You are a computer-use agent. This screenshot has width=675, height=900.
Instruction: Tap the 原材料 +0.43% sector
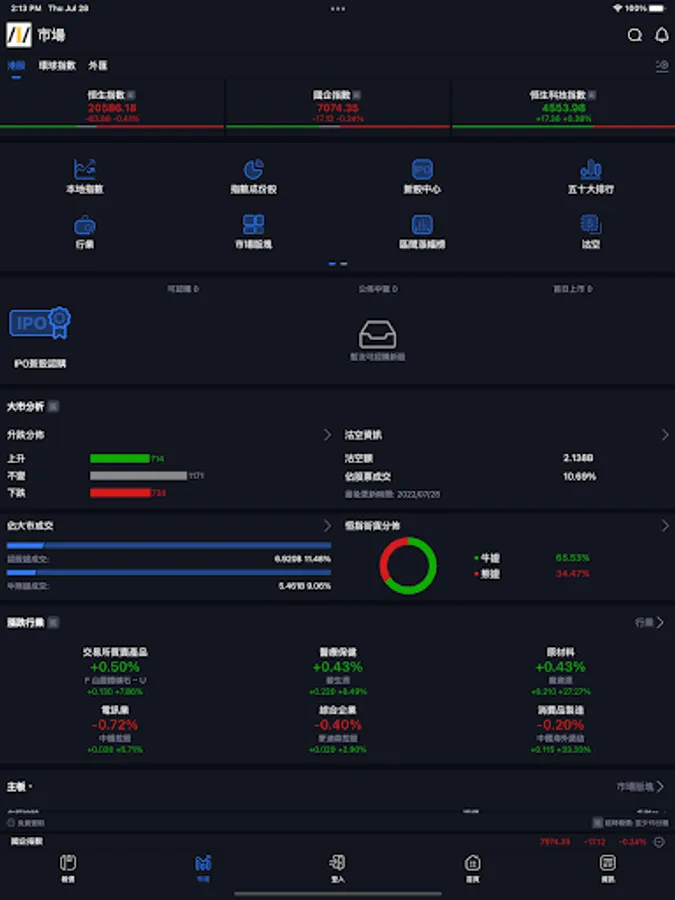click(560, 672)
